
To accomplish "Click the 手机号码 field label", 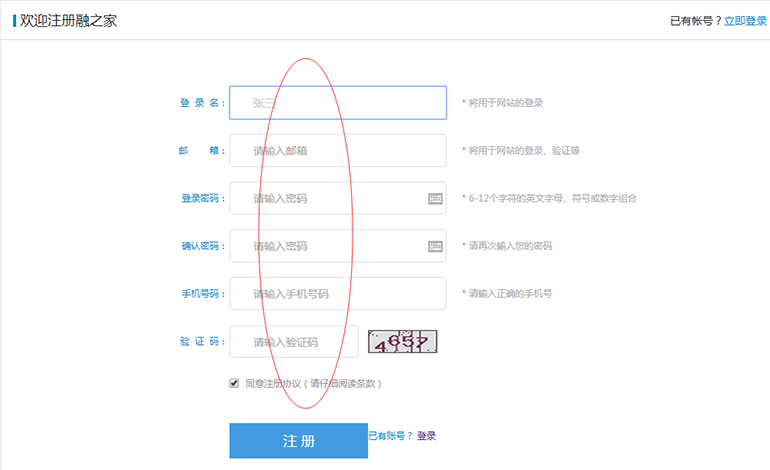I will pyautogui.click(x=201, y=295).
